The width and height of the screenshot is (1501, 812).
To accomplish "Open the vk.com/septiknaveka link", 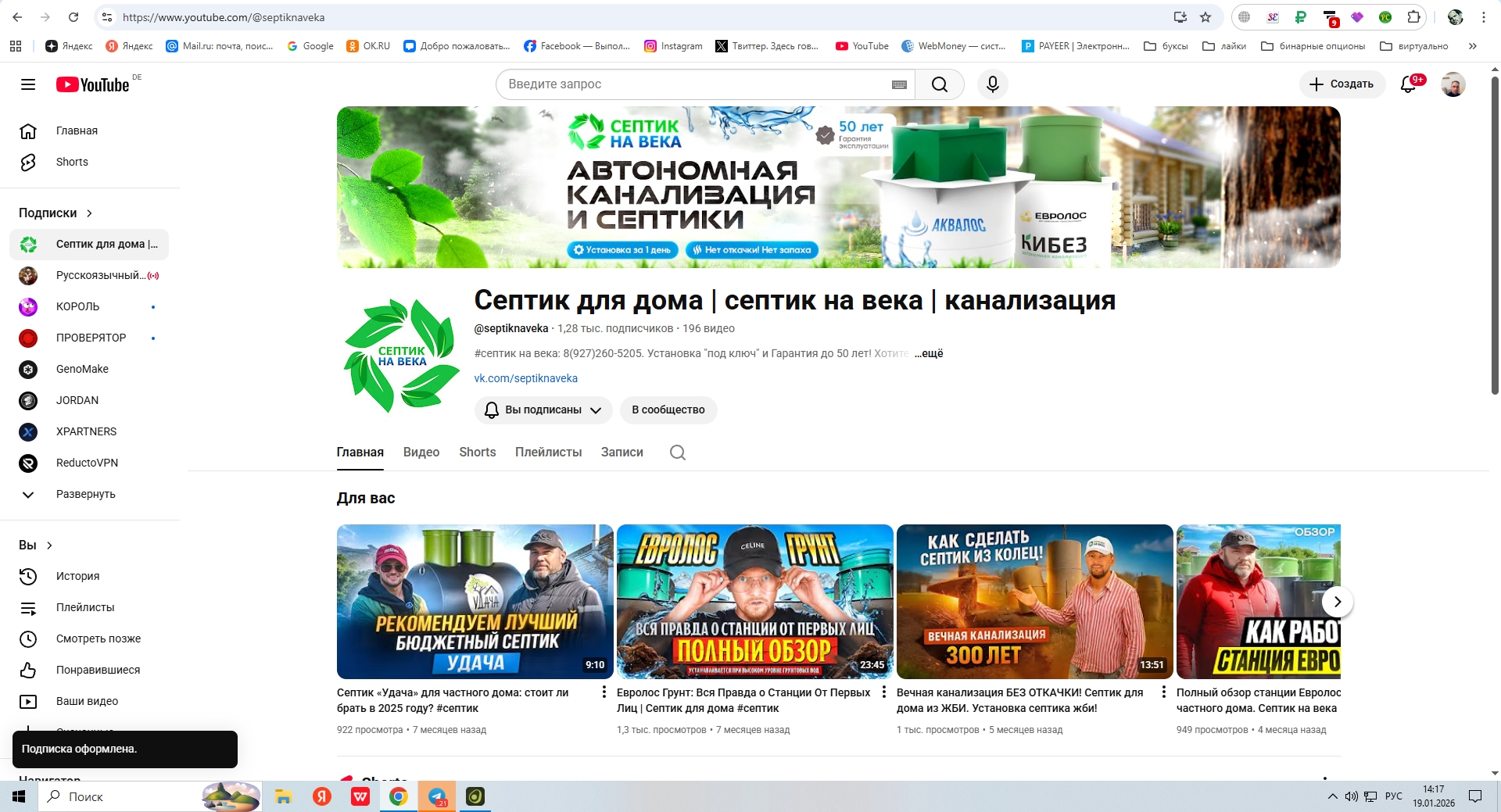I will 525,378.
